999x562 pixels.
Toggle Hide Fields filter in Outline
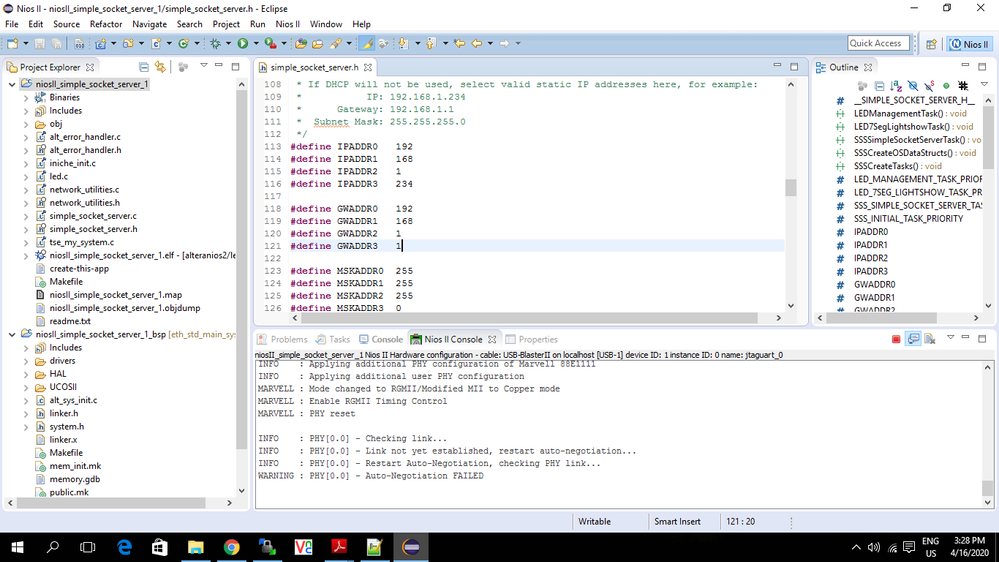tap(912, 87)
